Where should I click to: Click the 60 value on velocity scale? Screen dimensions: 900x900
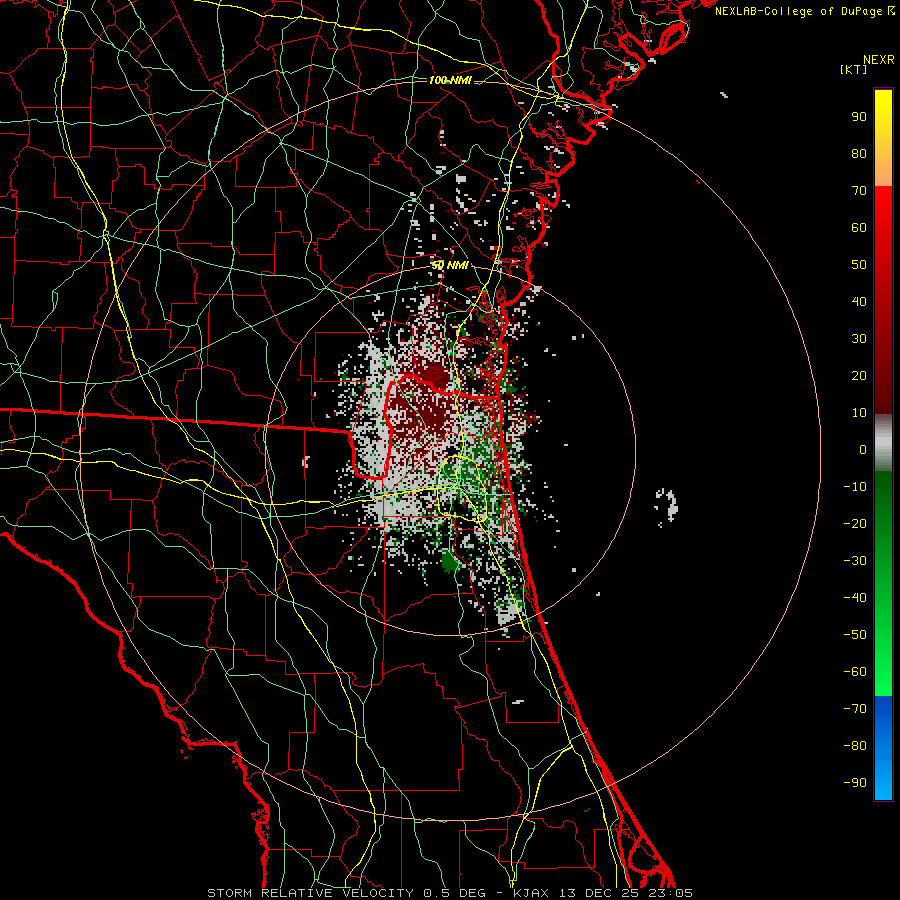(x=859, y=227)
